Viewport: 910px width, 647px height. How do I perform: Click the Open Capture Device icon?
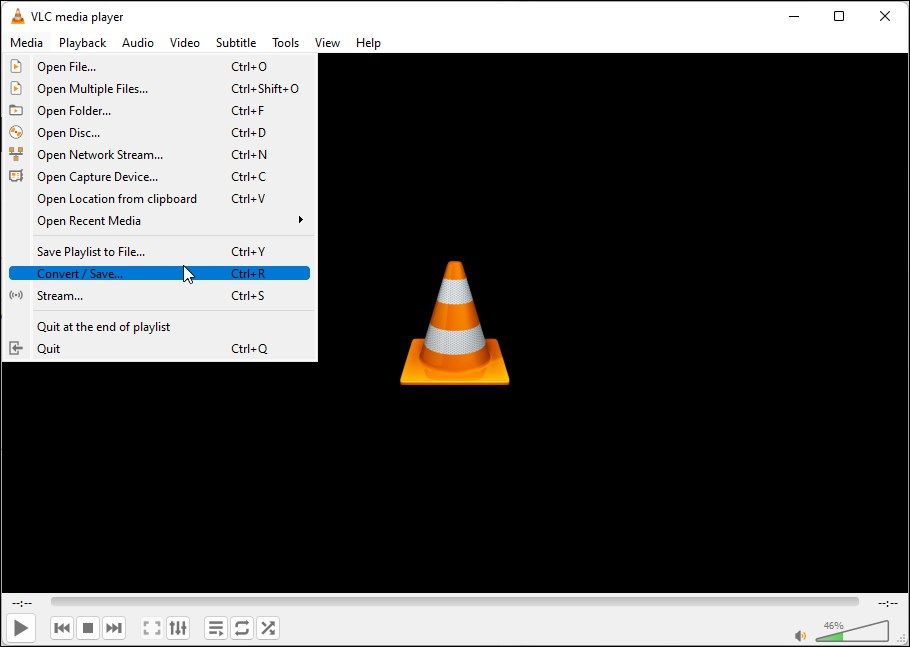(15, 176)
